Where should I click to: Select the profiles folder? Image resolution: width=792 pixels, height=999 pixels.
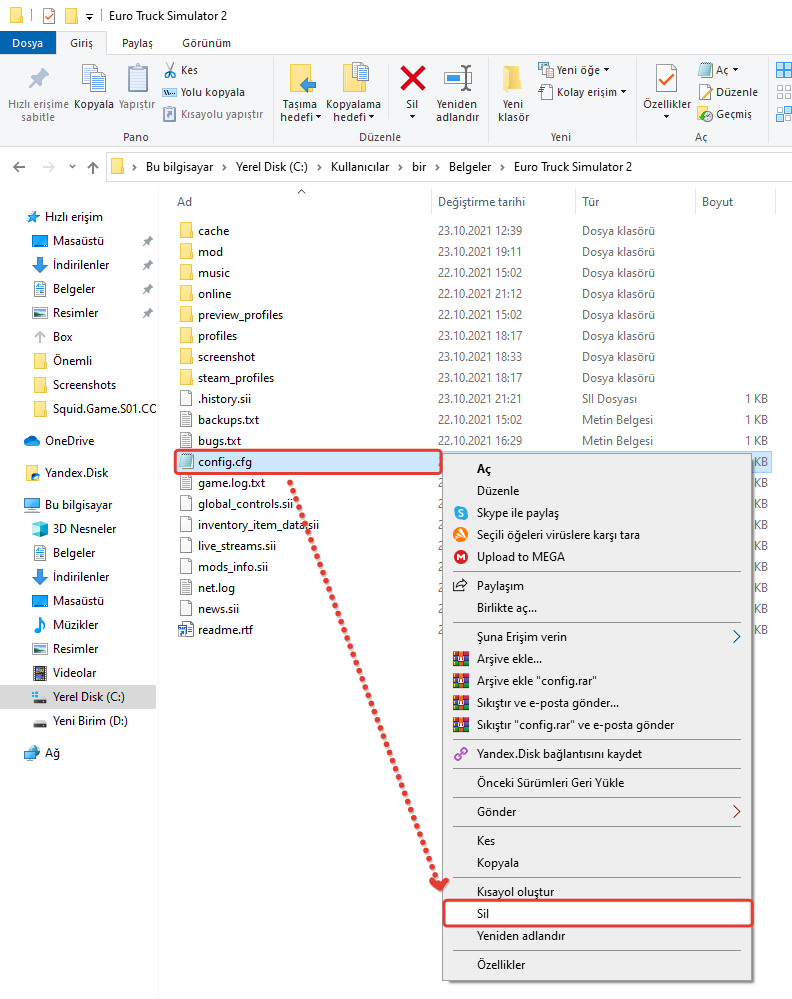point(217,336)
